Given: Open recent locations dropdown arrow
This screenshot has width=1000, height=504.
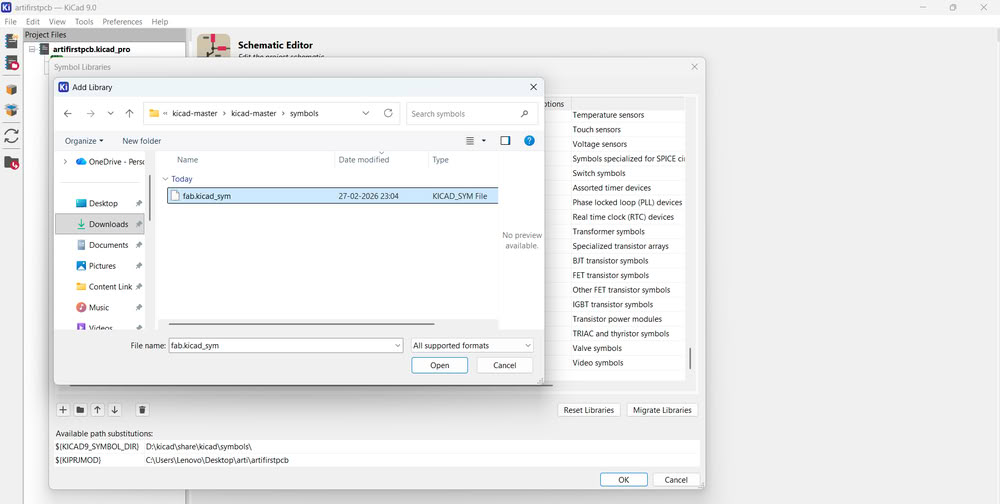Looking at the screenshot, I should [110, 114].
